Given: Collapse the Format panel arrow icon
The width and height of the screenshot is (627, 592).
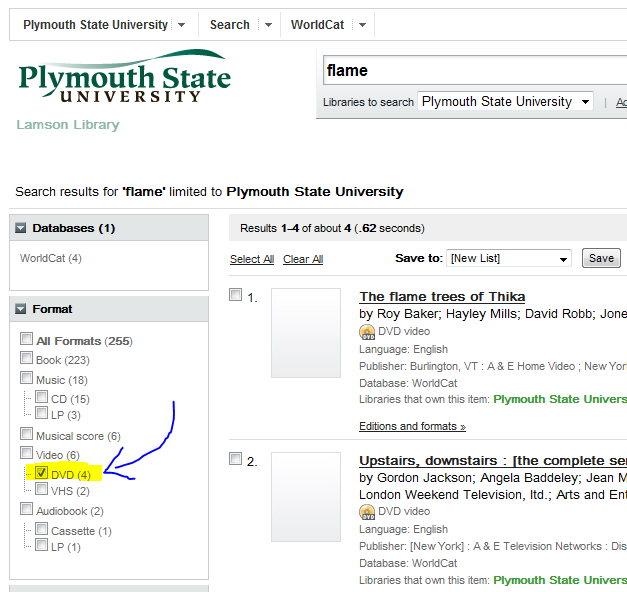Looking at the screenshot, I should 20,309.
